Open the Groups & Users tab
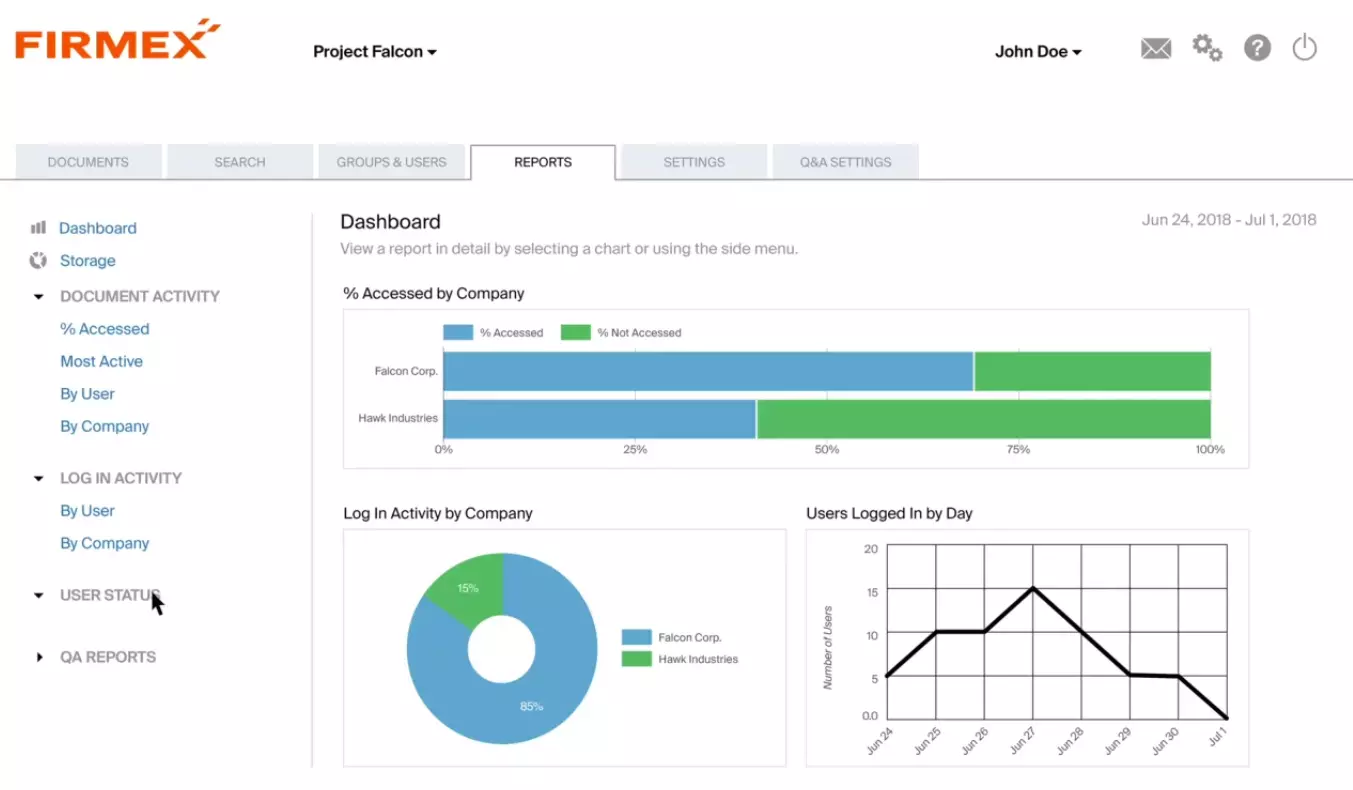 391,162
